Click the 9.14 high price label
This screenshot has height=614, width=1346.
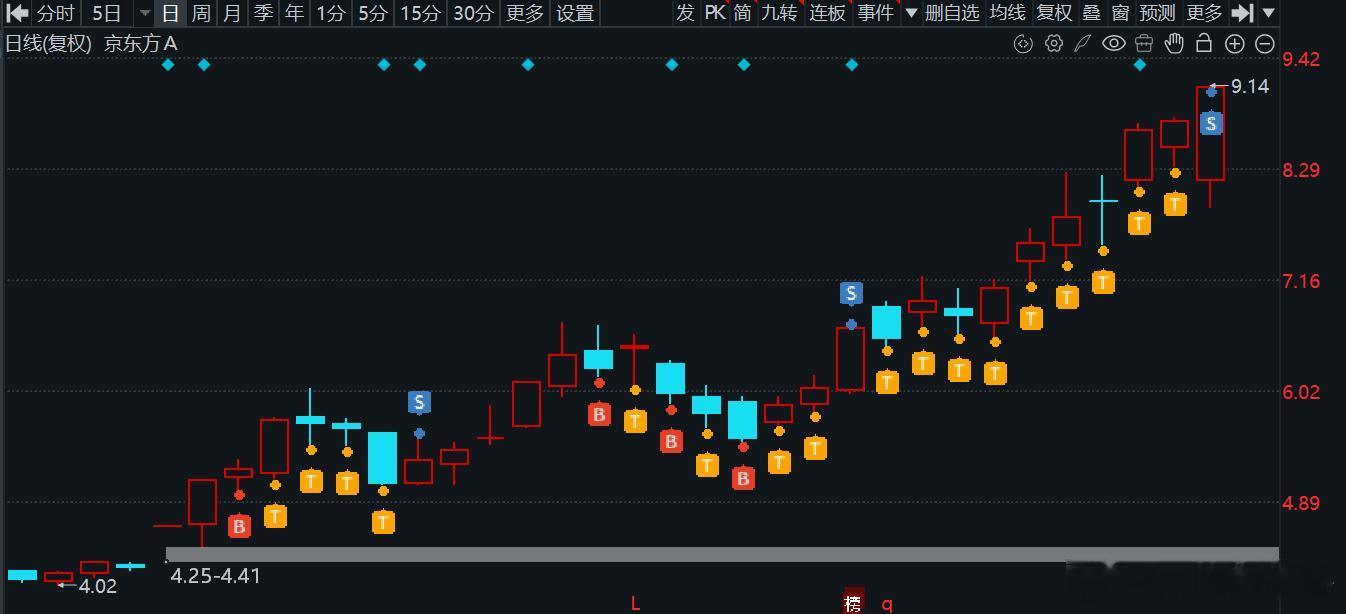(1249, 86)
